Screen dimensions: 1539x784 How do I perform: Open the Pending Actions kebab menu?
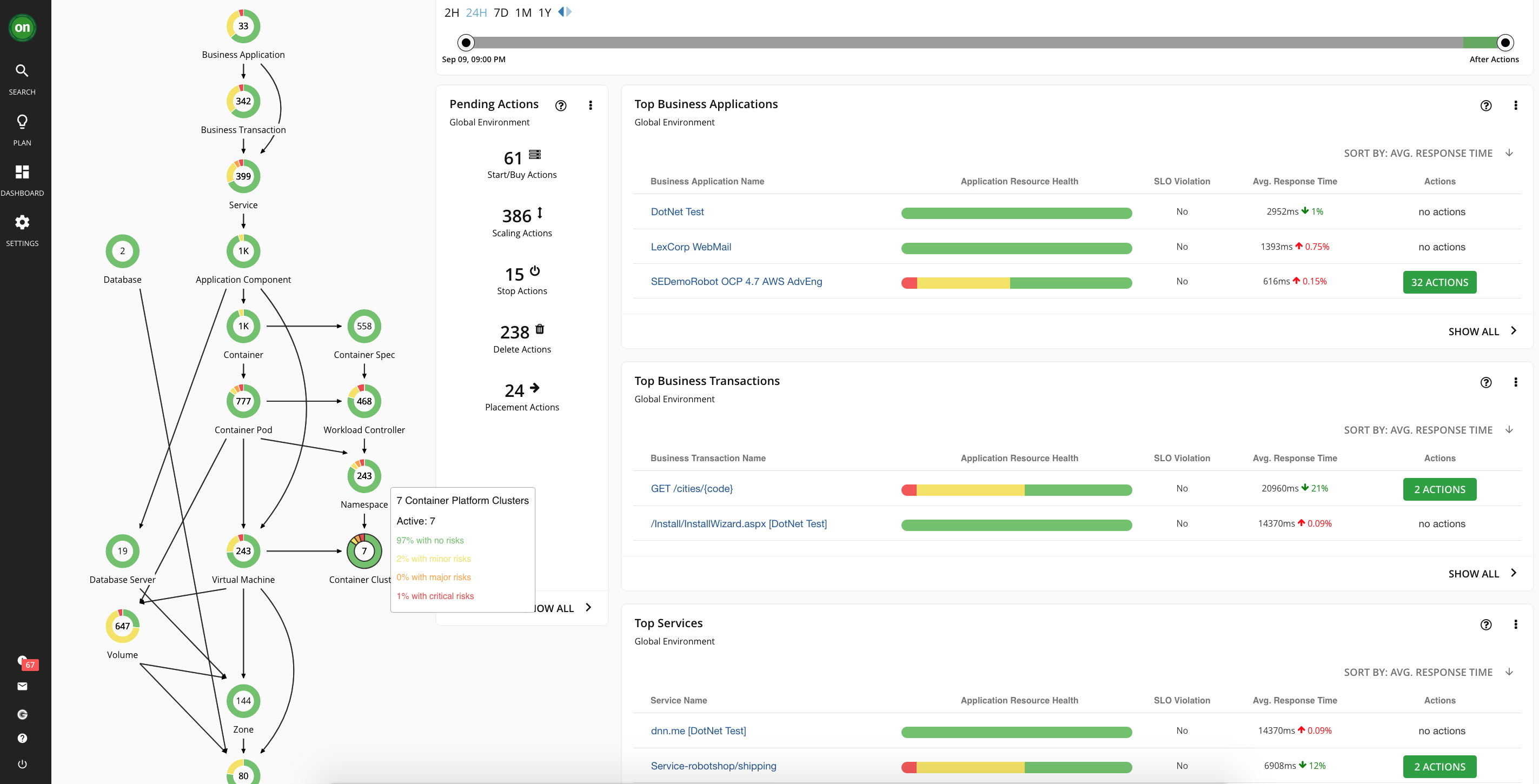click(591, 105)
